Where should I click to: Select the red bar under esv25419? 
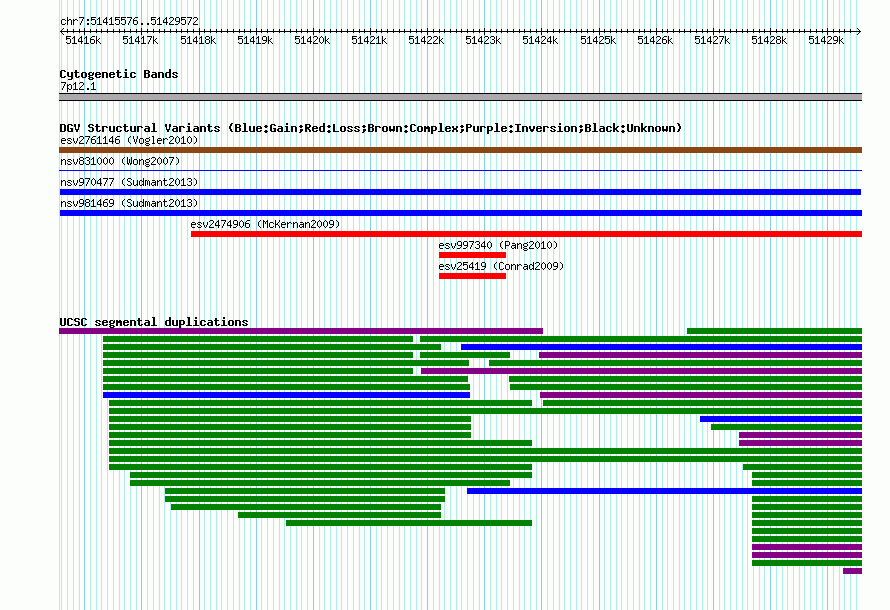(x=472, y=276)
